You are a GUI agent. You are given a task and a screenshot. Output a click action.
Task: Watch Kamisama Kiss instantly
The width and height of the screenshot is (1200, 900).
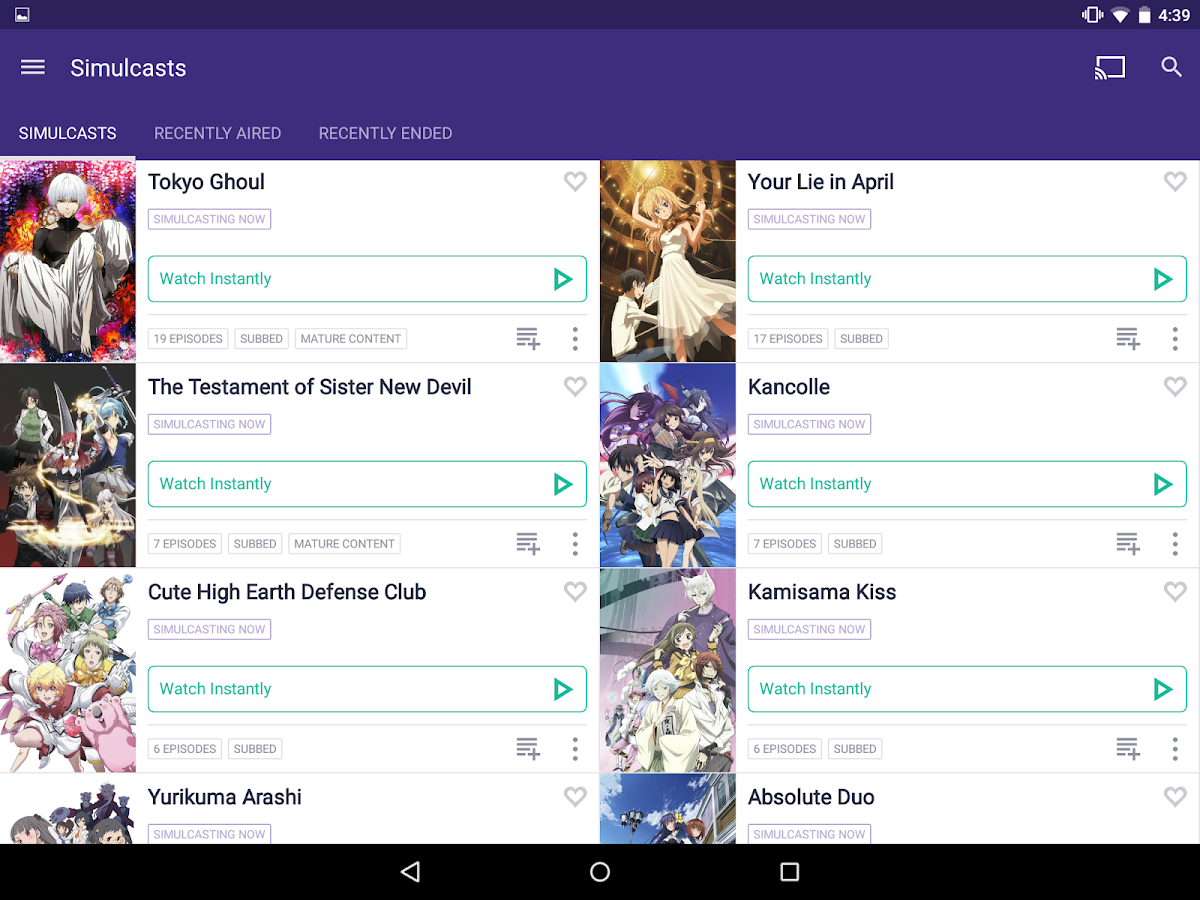point(967,689)
